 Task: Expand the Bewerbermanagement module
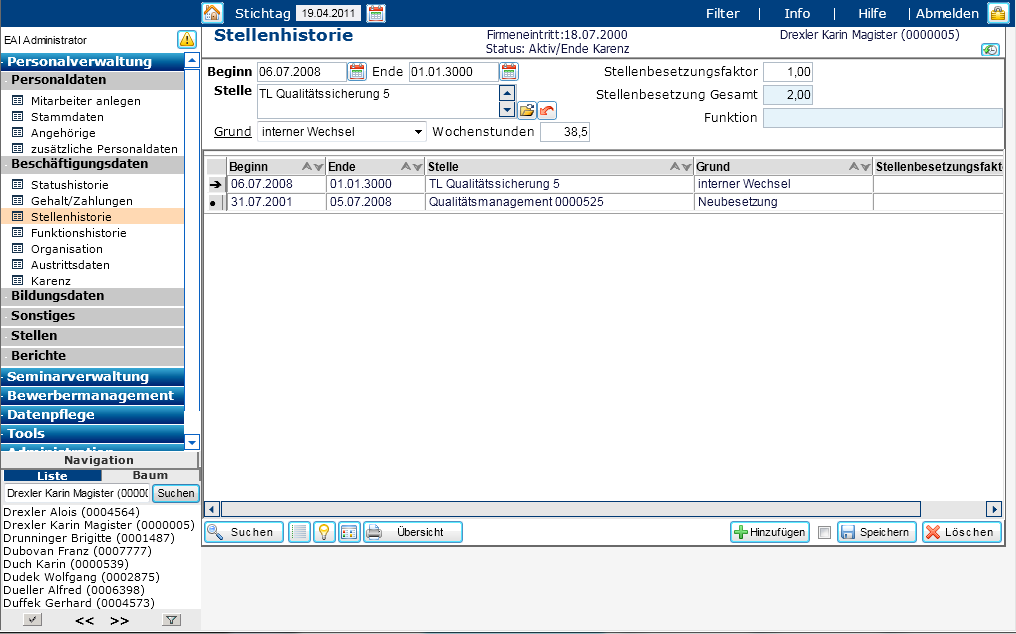coord(93,395)
